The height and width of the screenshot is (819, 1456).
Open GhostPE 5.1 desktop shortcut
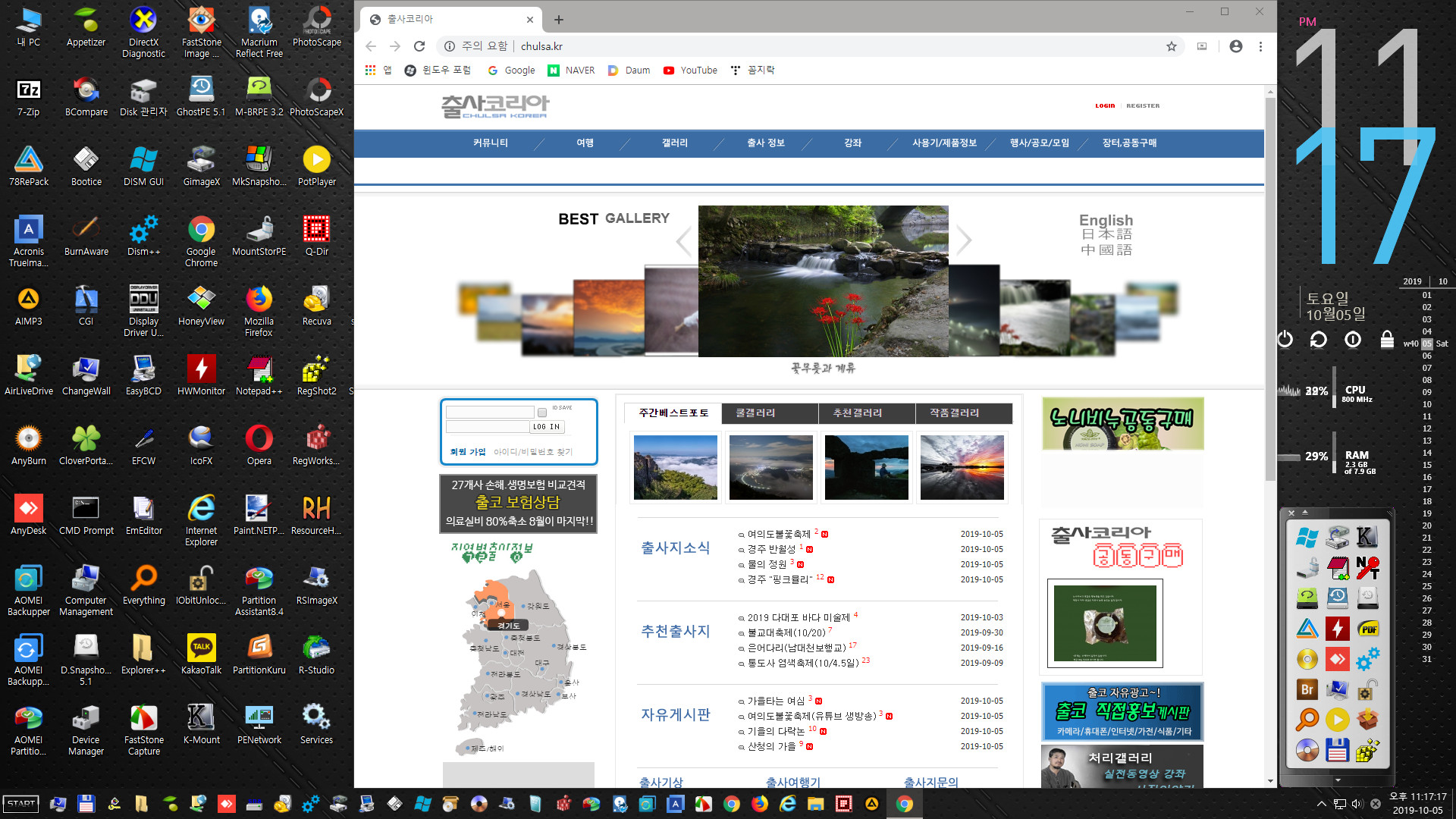pos(201,97)
